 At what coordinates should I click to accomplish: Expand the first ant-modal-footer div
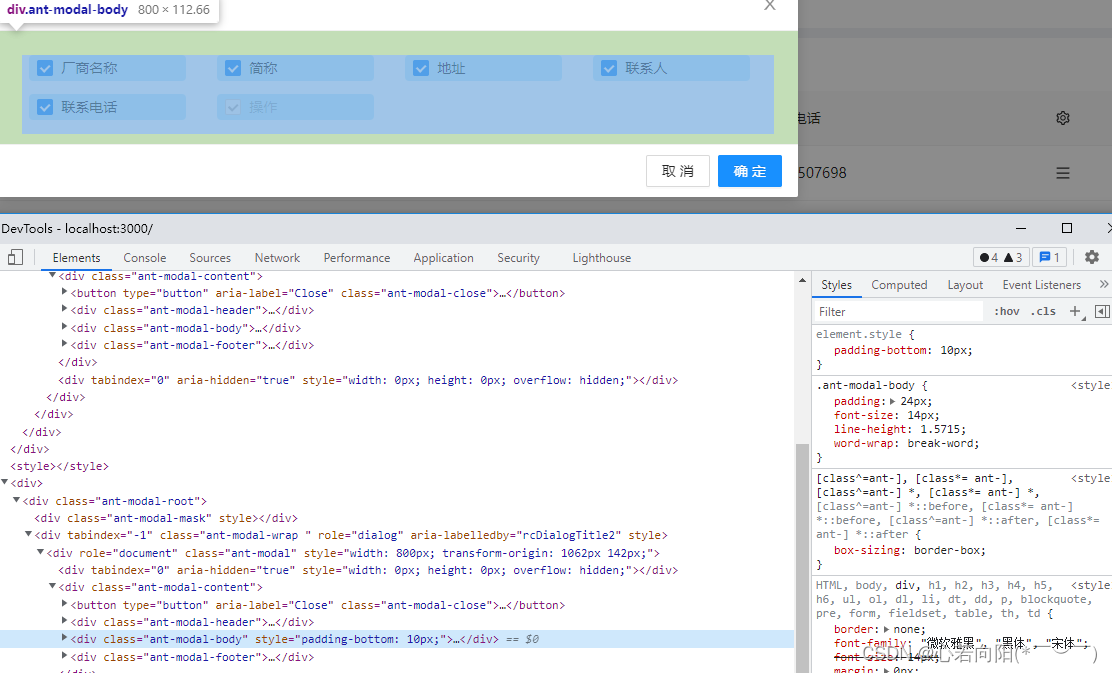coord(64,345)
